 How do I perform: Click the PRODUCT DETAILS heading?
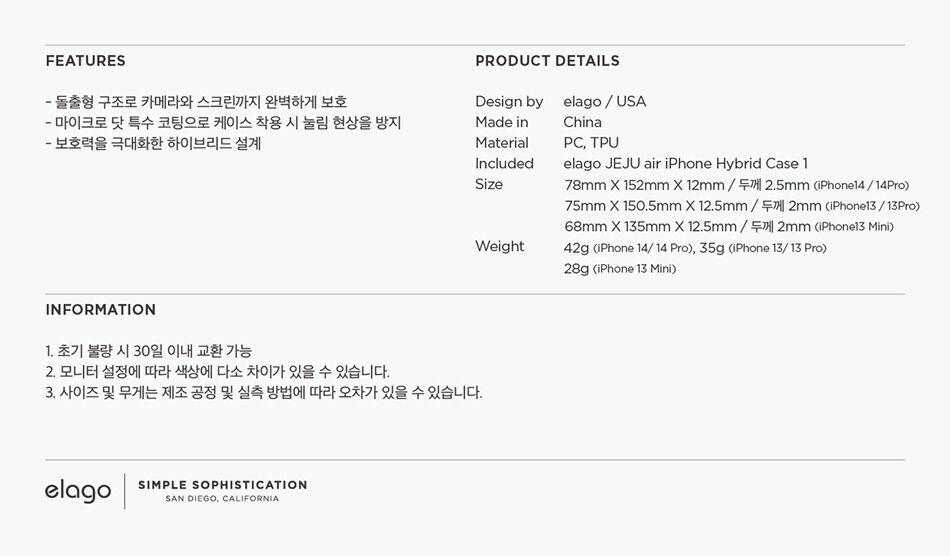pos(547,61)
